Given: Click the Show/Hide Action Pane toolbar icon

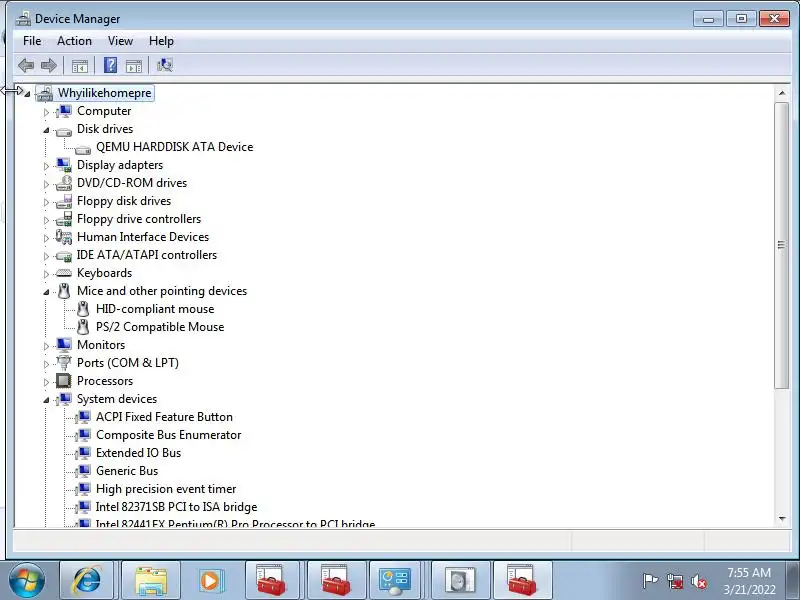Looking at the screenshot, I should tap(134, 66).
